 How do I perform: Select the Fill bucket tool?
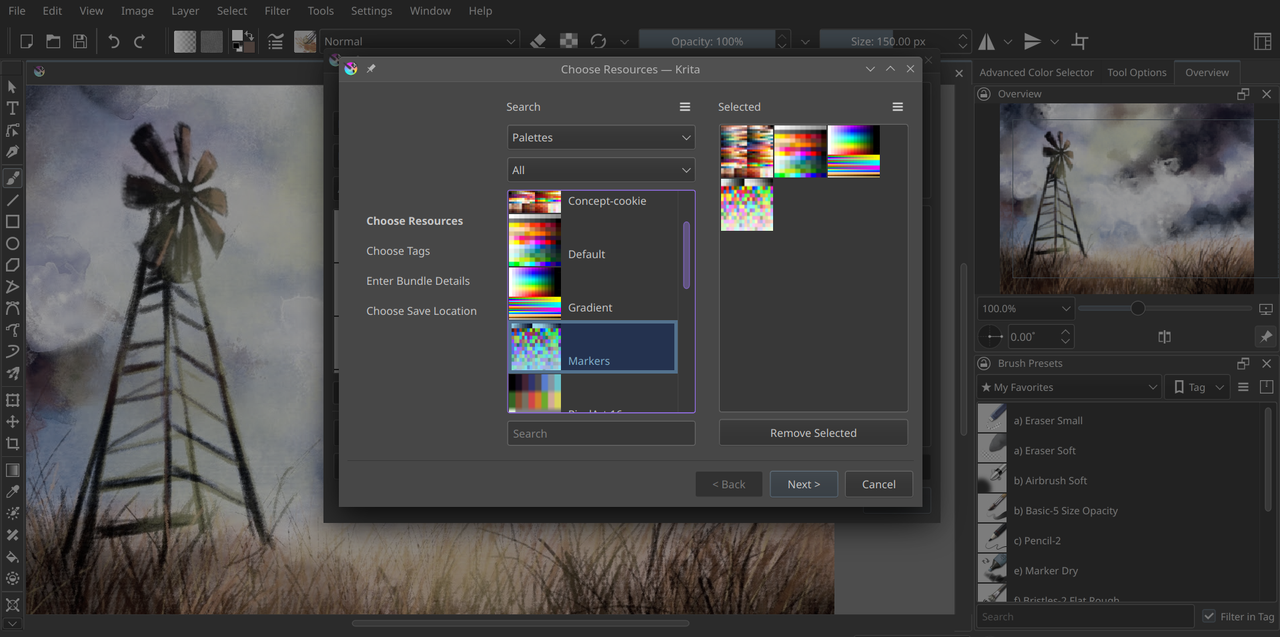[12, 557]
